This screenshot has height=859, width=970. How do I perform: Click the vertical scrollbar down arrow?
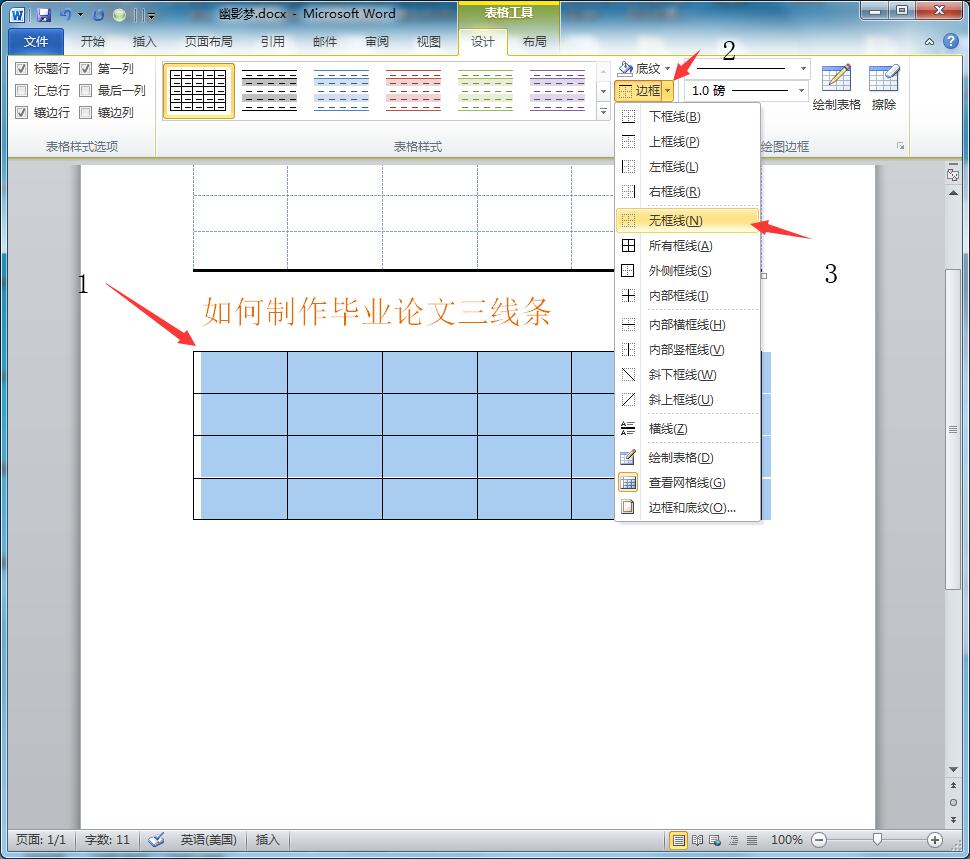click(x=953, y=769)
